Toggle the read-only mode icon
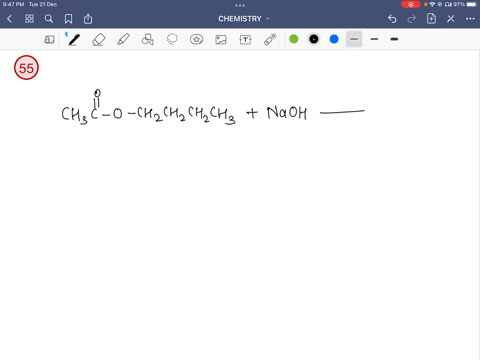 click(x=49, y=40)
